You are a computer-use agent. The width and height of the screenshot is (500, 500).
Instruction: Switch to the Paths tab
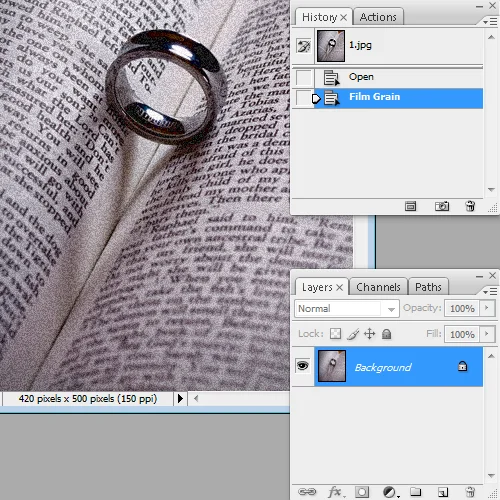[428, 287]
